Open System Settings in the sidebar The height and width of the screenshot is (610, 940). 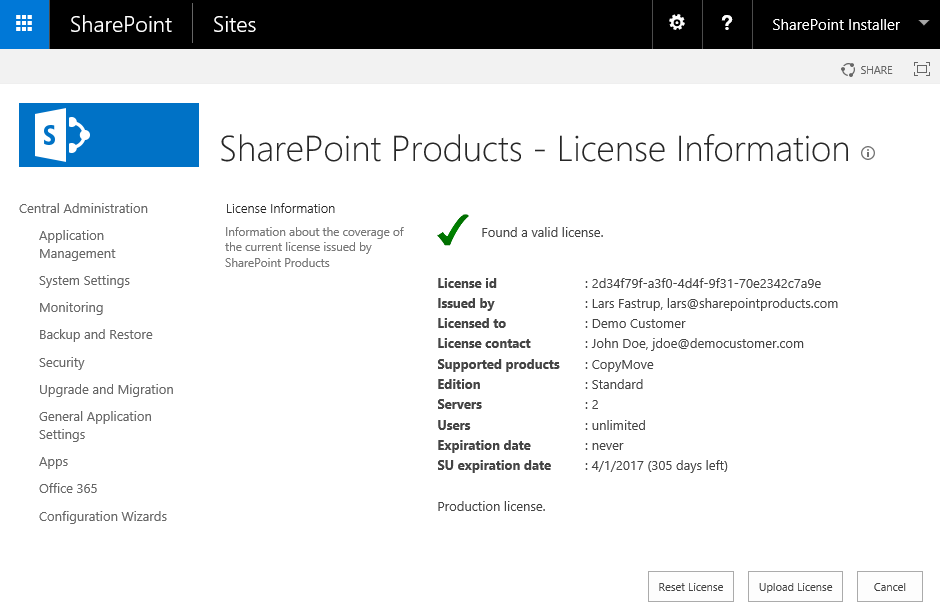coord(84,280)
